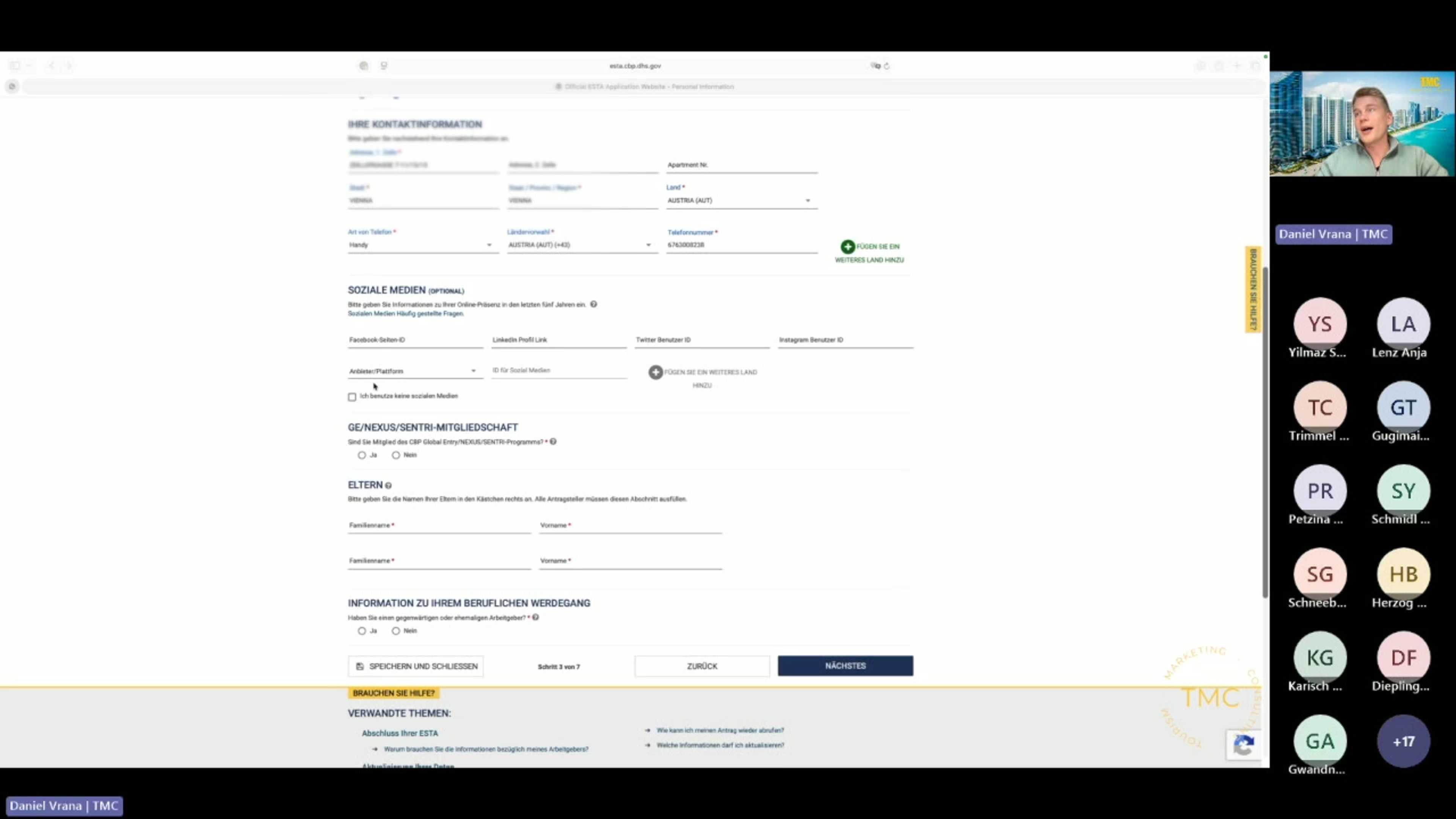Select 'Ja' for Global Entry membership

tap(362, 455)
